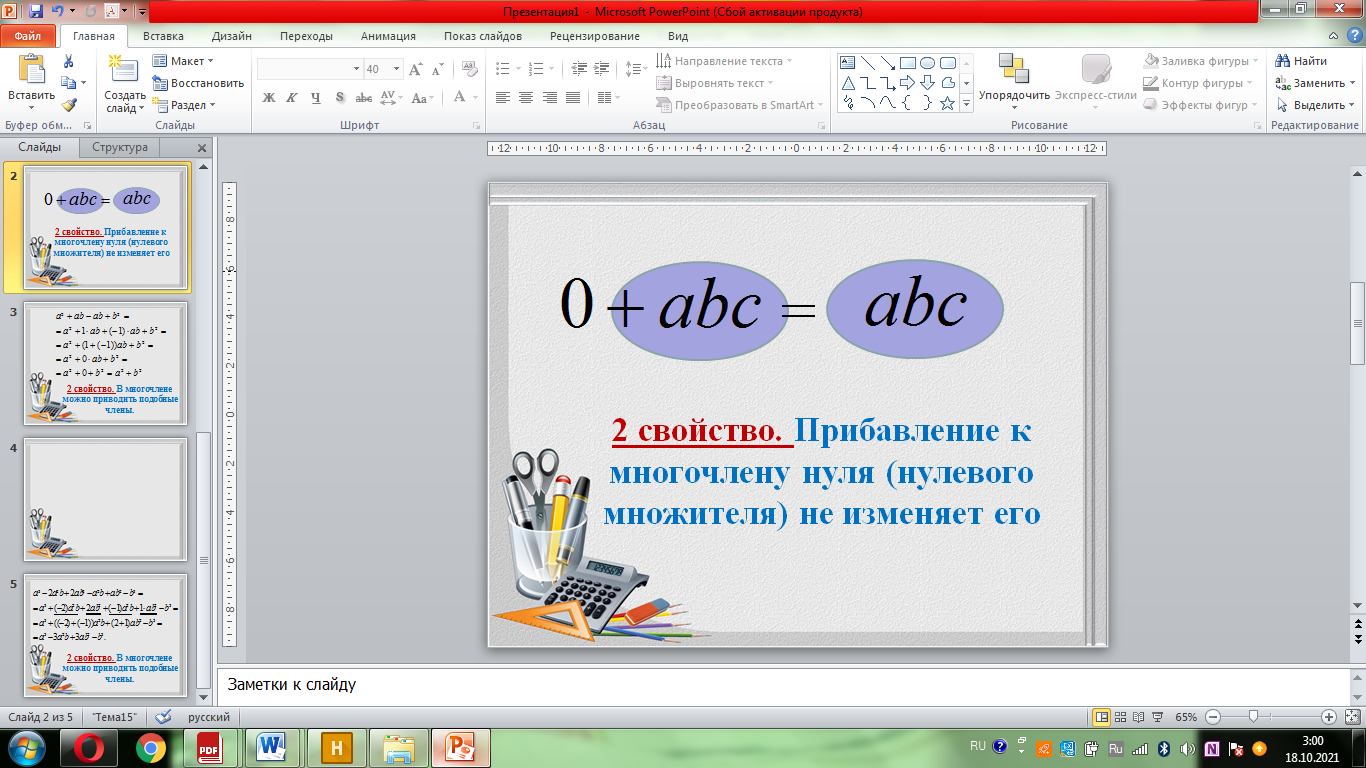The image size is (1366, 768).
Task: Toggle italic К formatting
Action: (x=292, y=98)
